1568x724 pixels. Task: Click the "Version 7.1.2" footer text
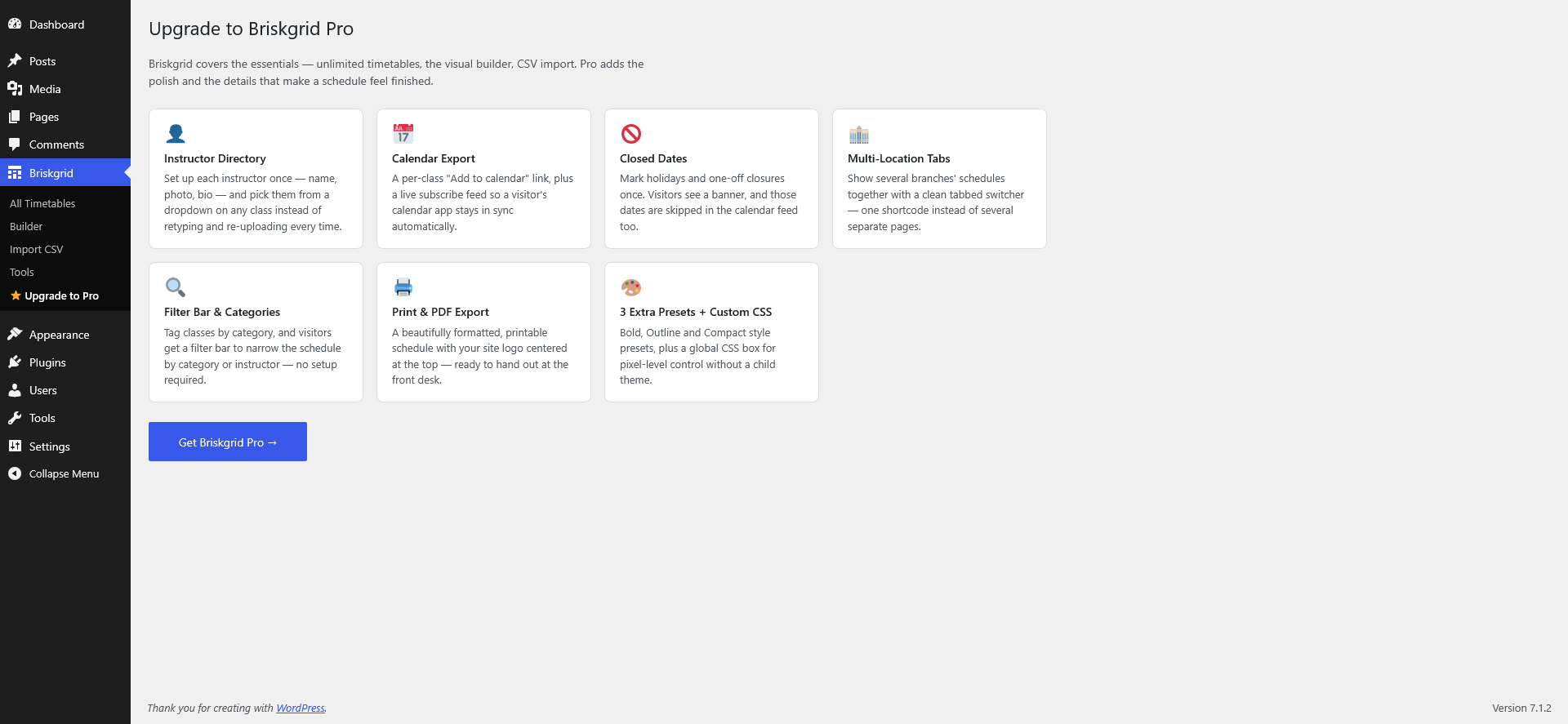pos(1521,708)
